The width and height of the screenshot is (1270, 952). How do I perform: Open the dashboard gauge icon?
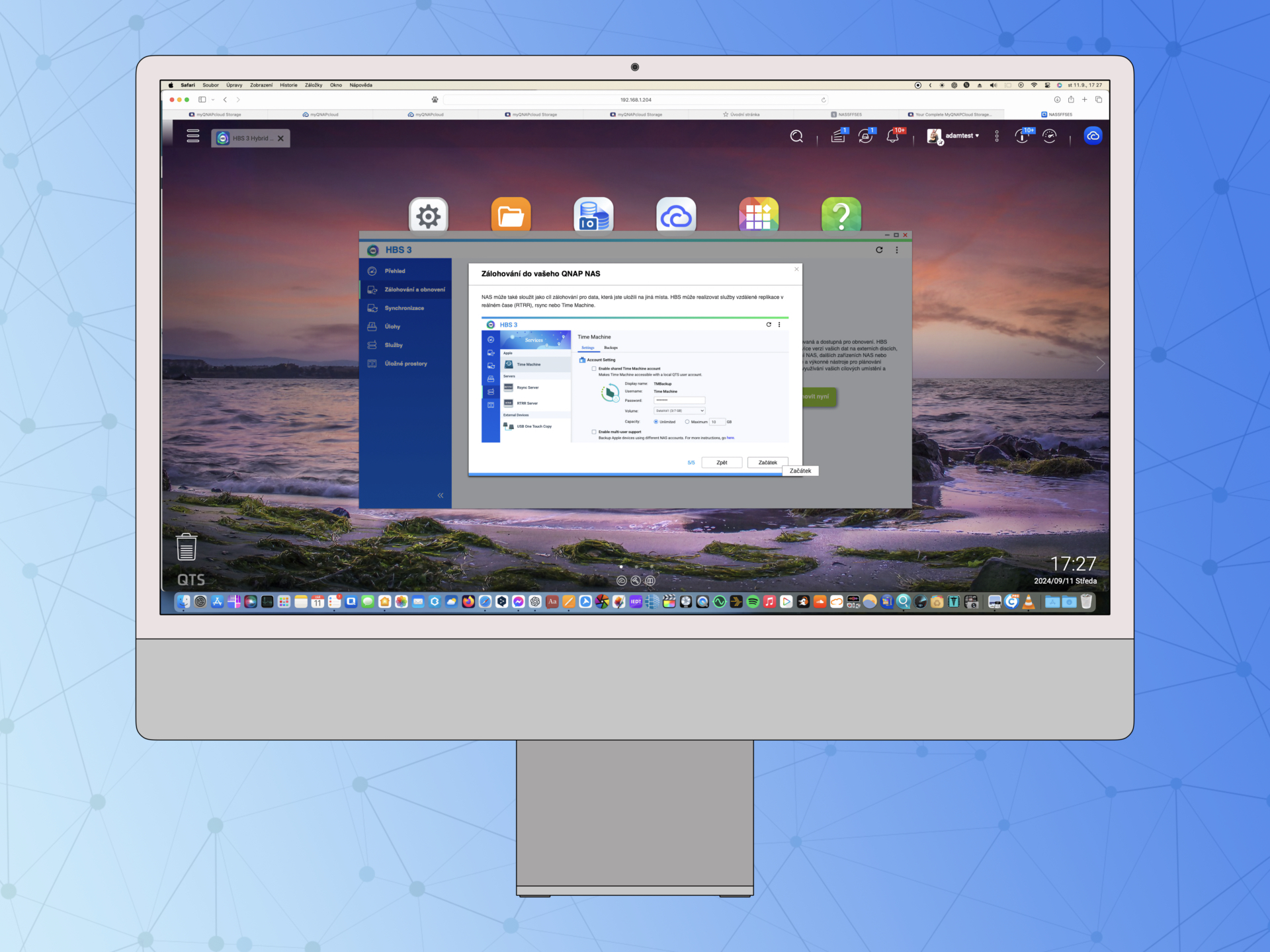click(1049, 136)
